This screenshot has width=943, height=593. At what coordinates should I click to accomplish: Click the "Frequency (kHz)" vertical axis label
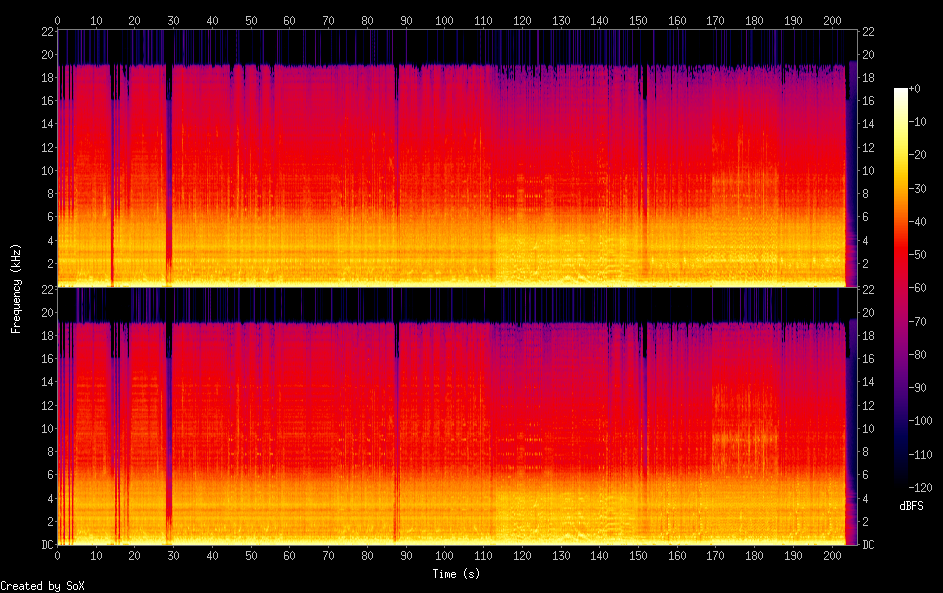click(x=16, y=288)
